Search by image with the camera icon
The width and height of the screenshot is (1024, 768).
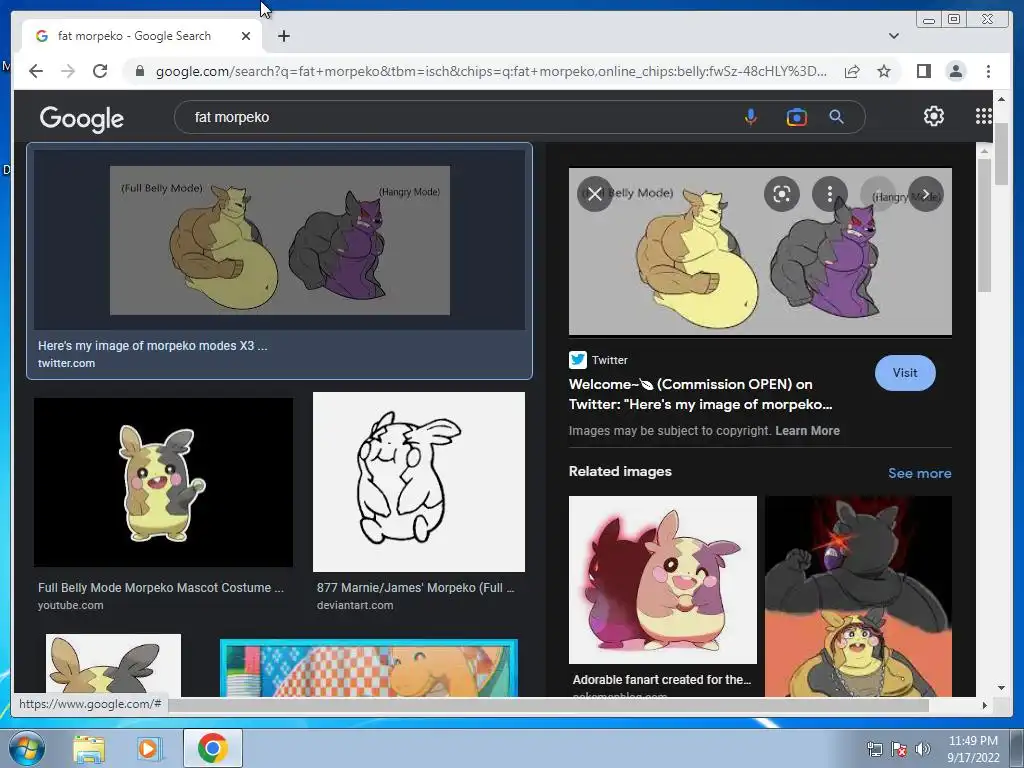796,117
